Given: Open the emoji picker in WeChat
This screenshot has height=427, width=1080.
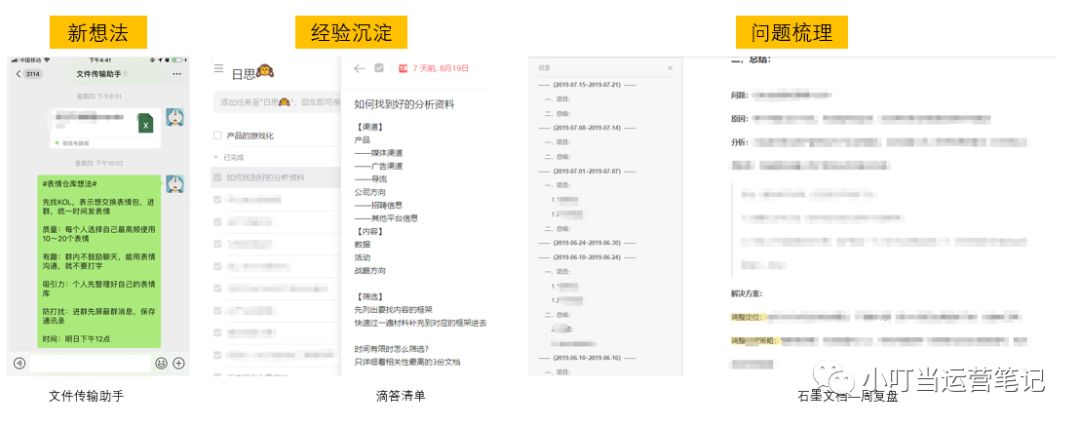Looking at the screenshot, I should pos(161,363).
